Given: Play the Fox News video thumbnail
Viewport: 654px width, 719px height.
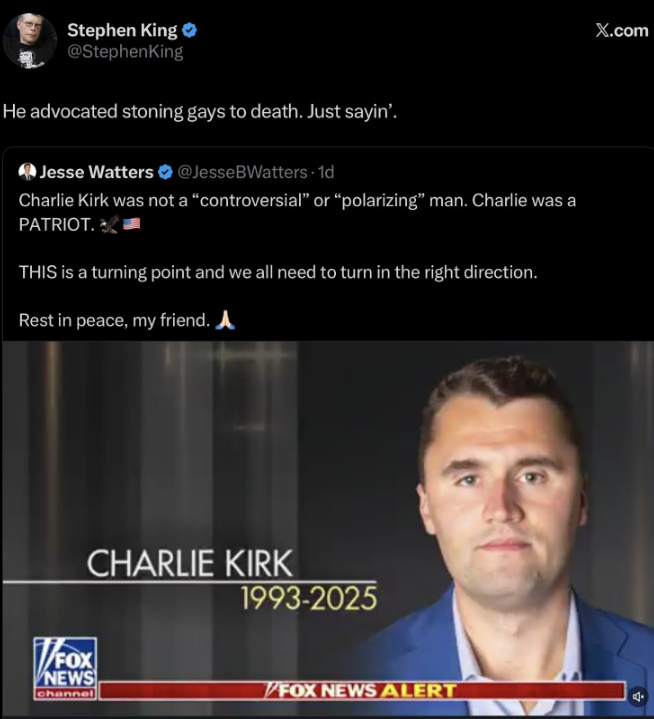Looking at the screenshot, I should point(327,529).
